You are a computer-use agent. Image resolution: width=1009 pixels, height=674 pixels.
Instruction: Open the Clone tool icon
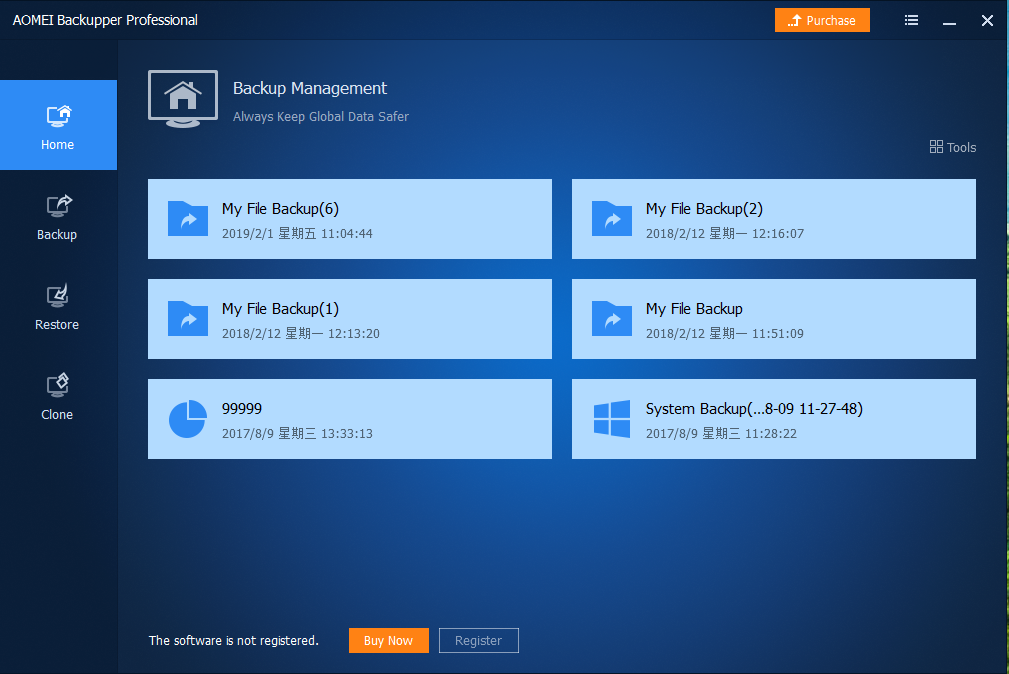(x=58, y=385)
